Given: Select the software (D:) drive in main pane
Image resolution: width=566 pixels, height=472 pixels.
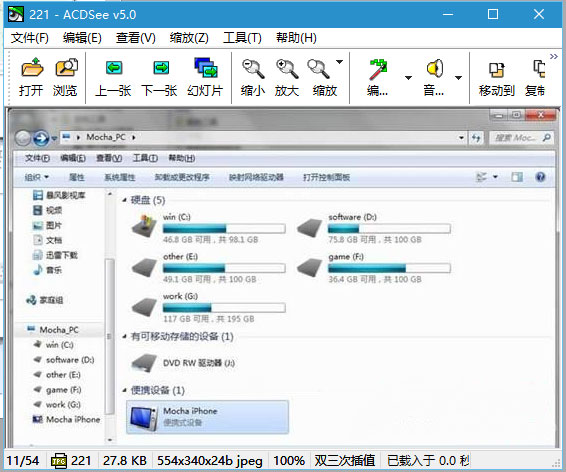Looking at the screenshot, I should pos(373,228).
